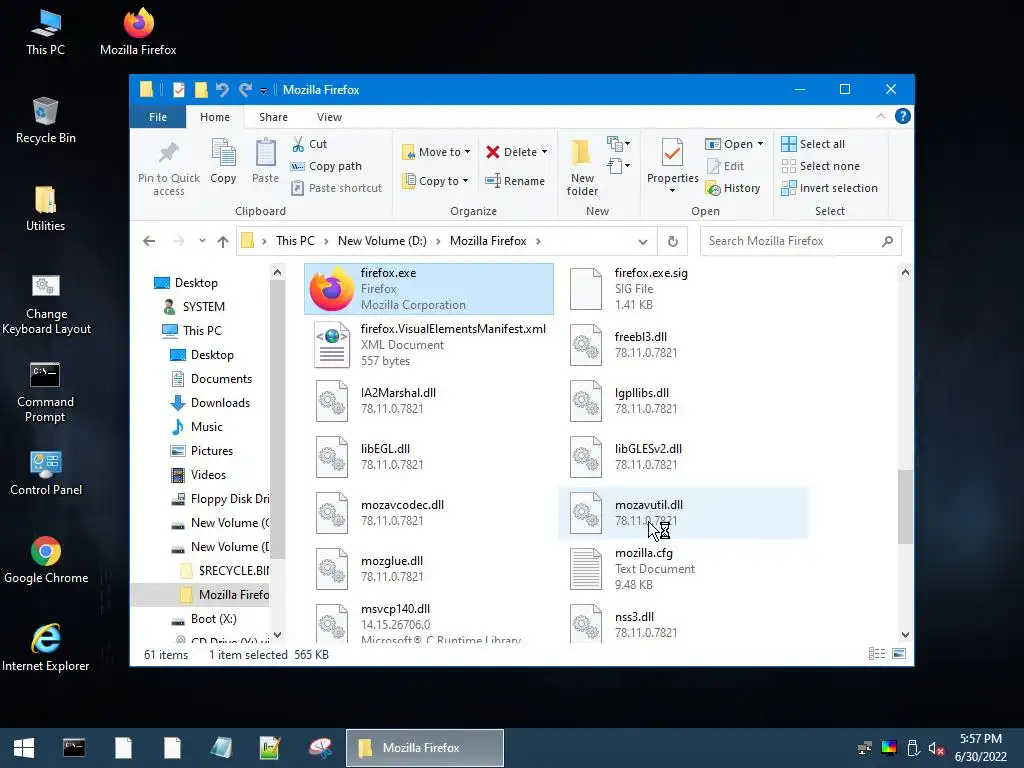The height and width of the screenshot is (768, 1024).
Task: Click This PC in address breadcrumb
Action: [x=295, y=241]
